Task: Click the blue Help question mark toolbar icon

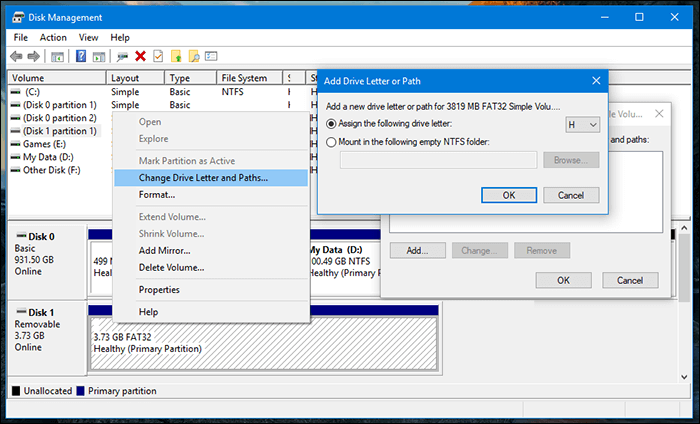Action: (x=81, y=56)
